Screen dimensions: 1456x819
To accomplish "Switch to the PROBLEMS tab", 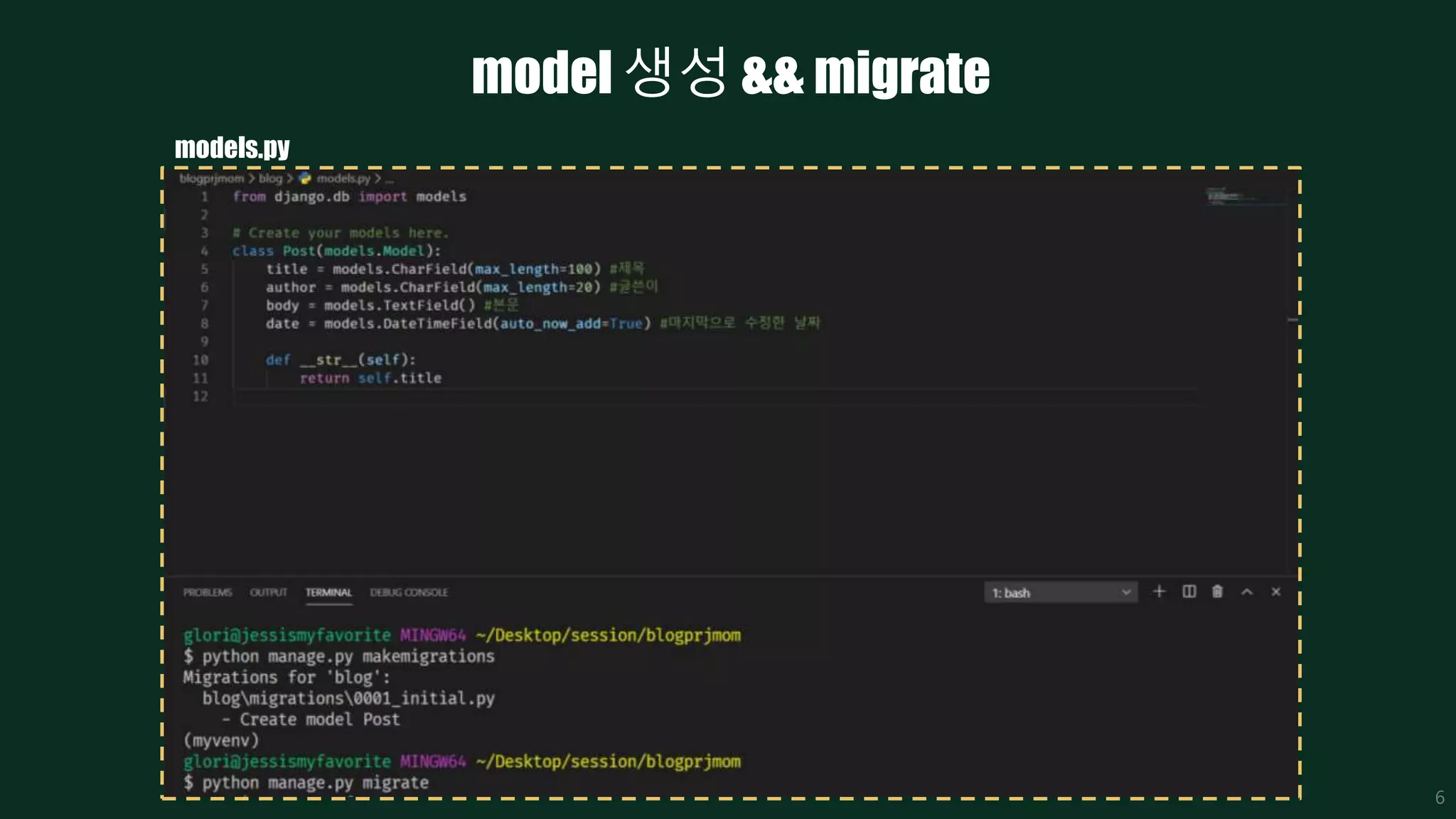I will [x=208, y=592].
